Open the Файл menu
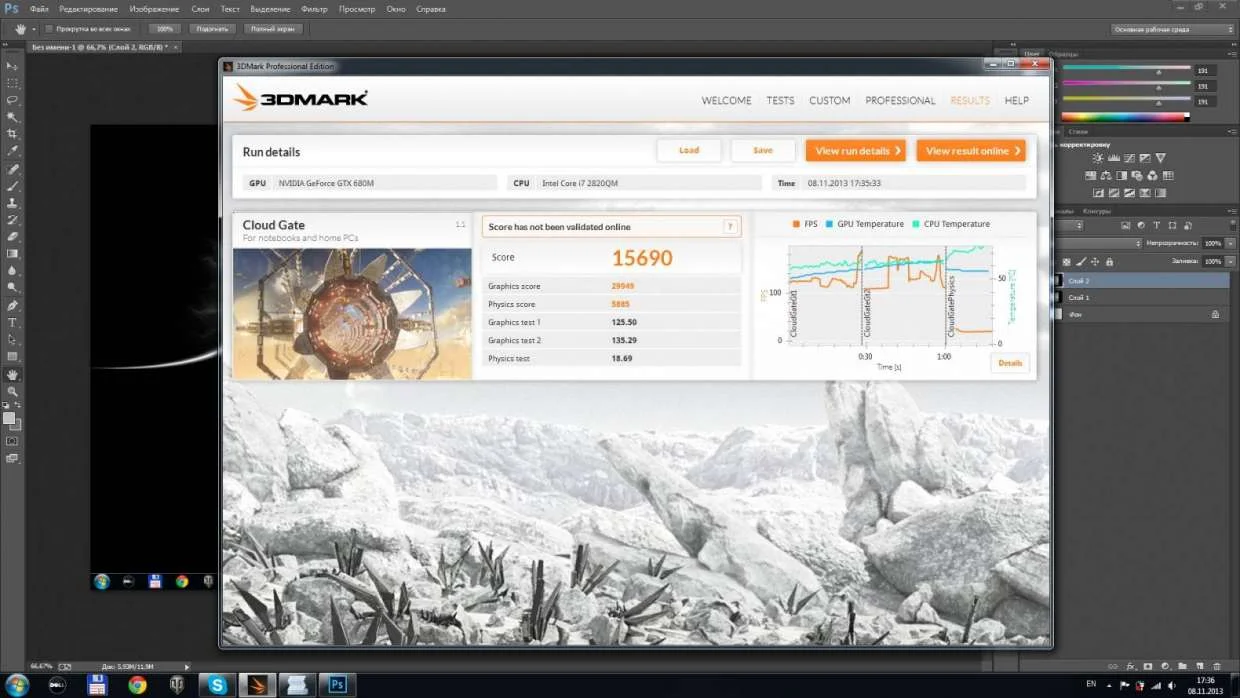This screenshot has width=1240, height=698. (40, 9)
